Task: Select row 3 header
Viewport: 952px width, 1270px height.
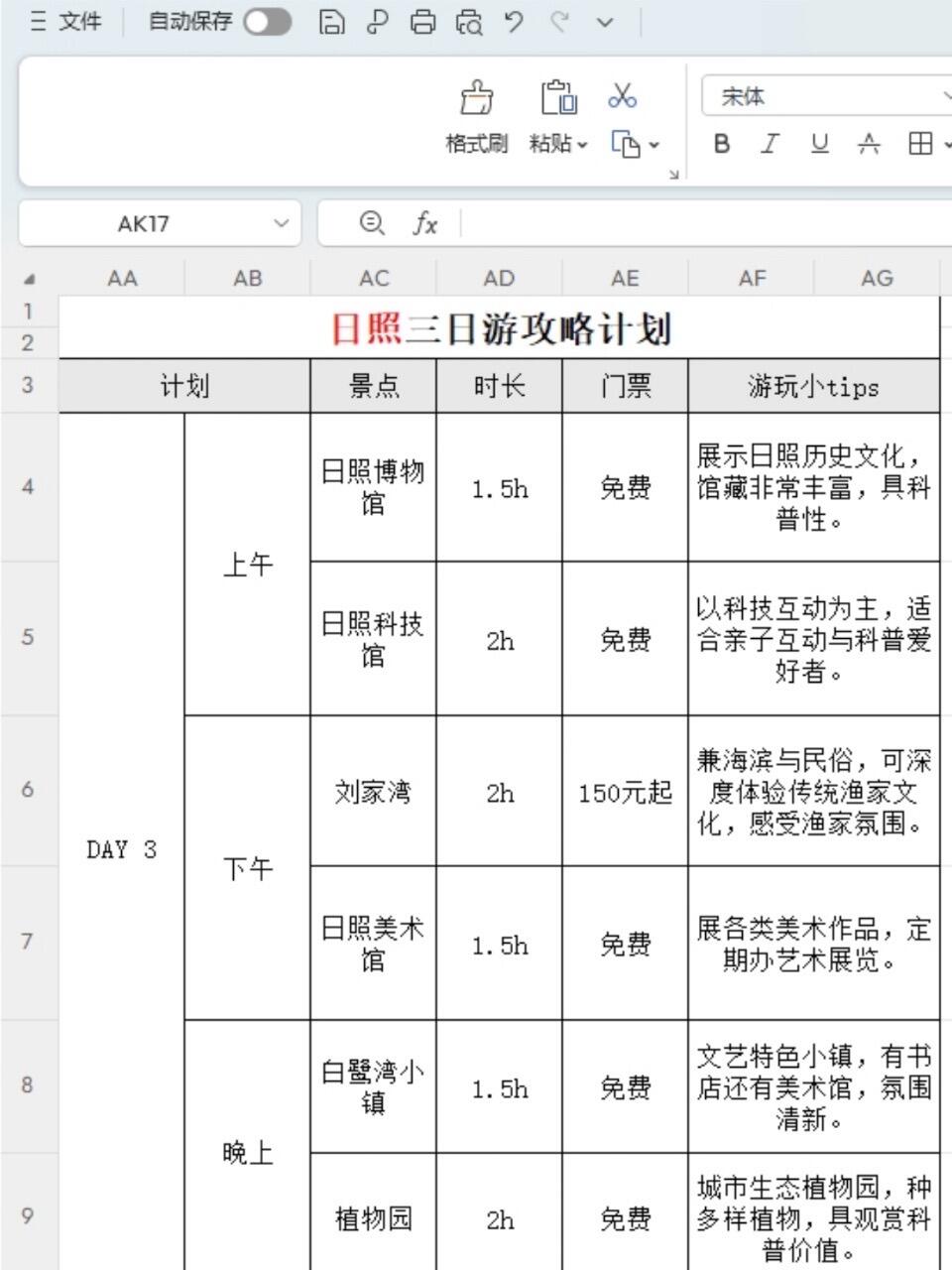Action: click(x=28, y=385)
